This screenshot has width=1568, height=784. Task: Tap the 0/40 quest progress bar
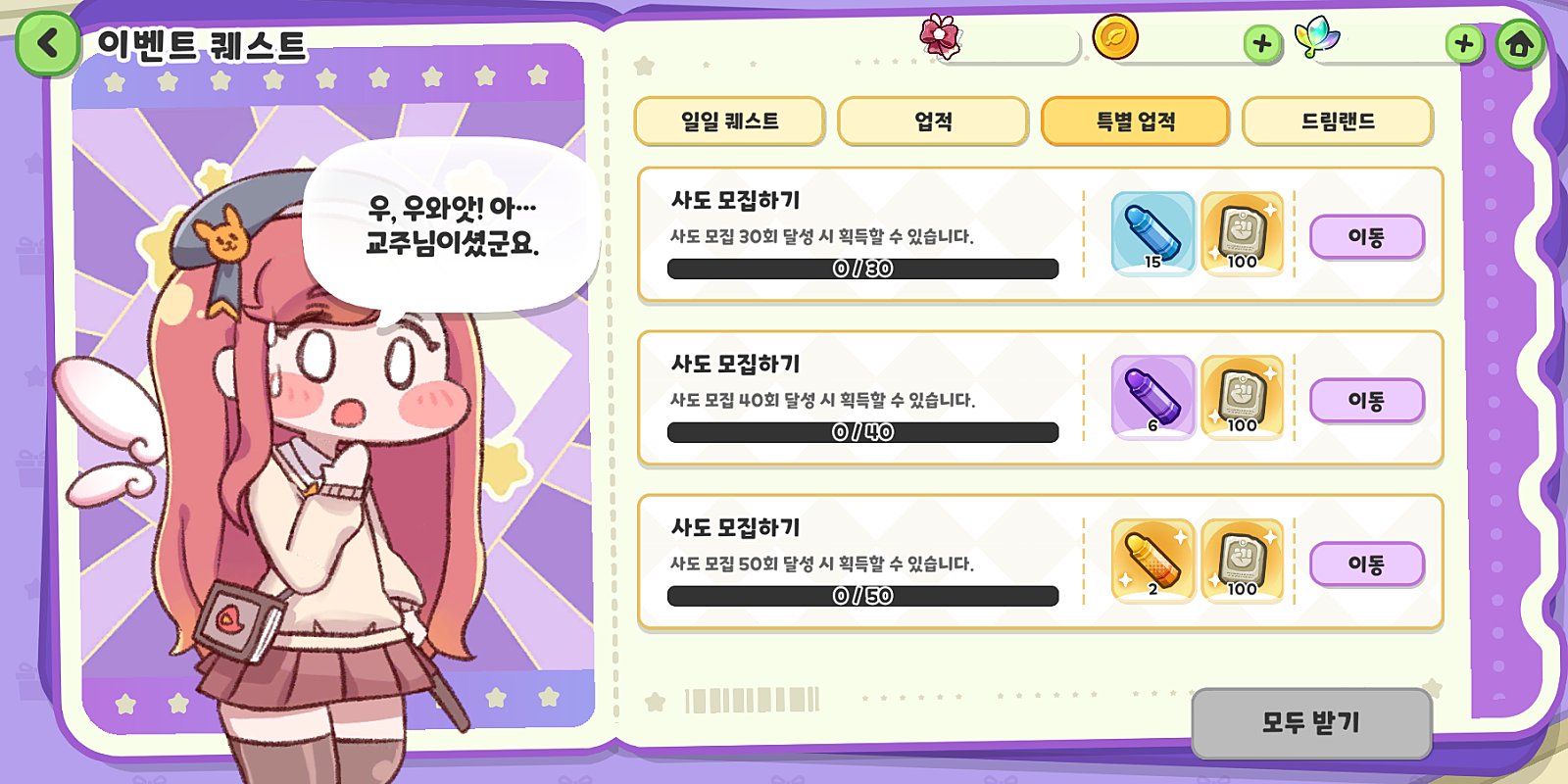pyautogui.click(x=862, y=432)
